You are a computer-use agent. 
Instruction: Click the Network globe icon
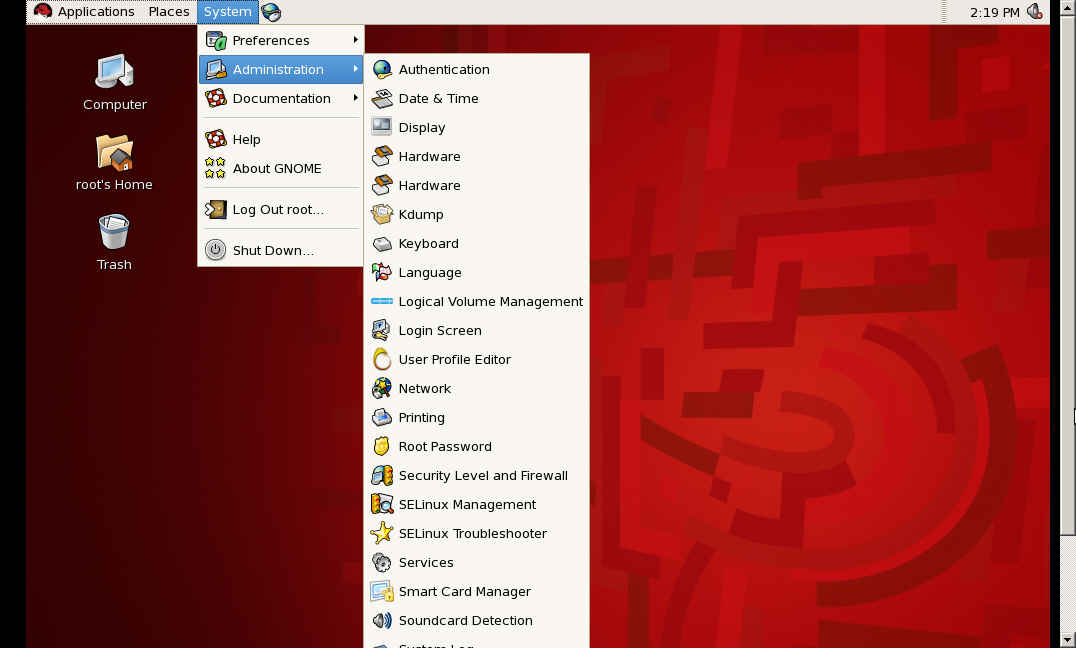click(x=382, y=389)
